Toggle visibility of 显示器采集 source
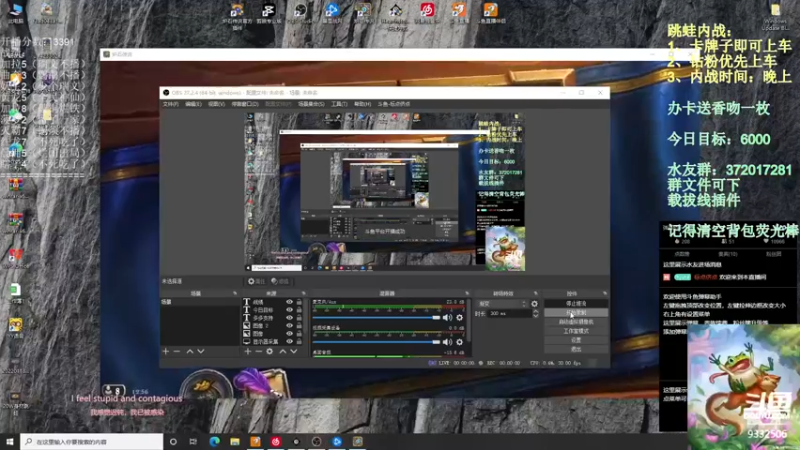The image size is (800, 450). pyautogui.click(x=290, y=341)
